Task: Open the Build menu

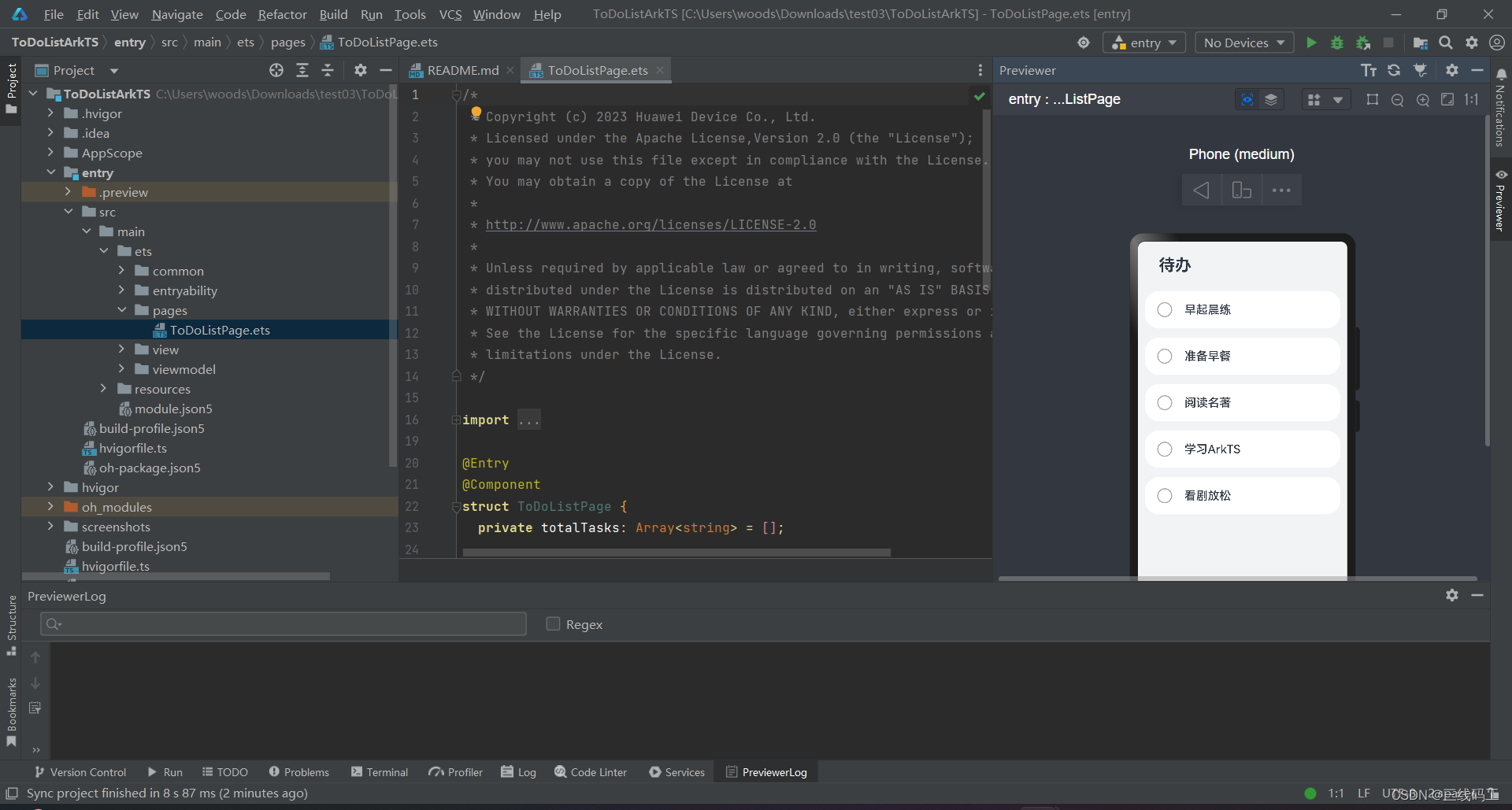Action: 333,14
